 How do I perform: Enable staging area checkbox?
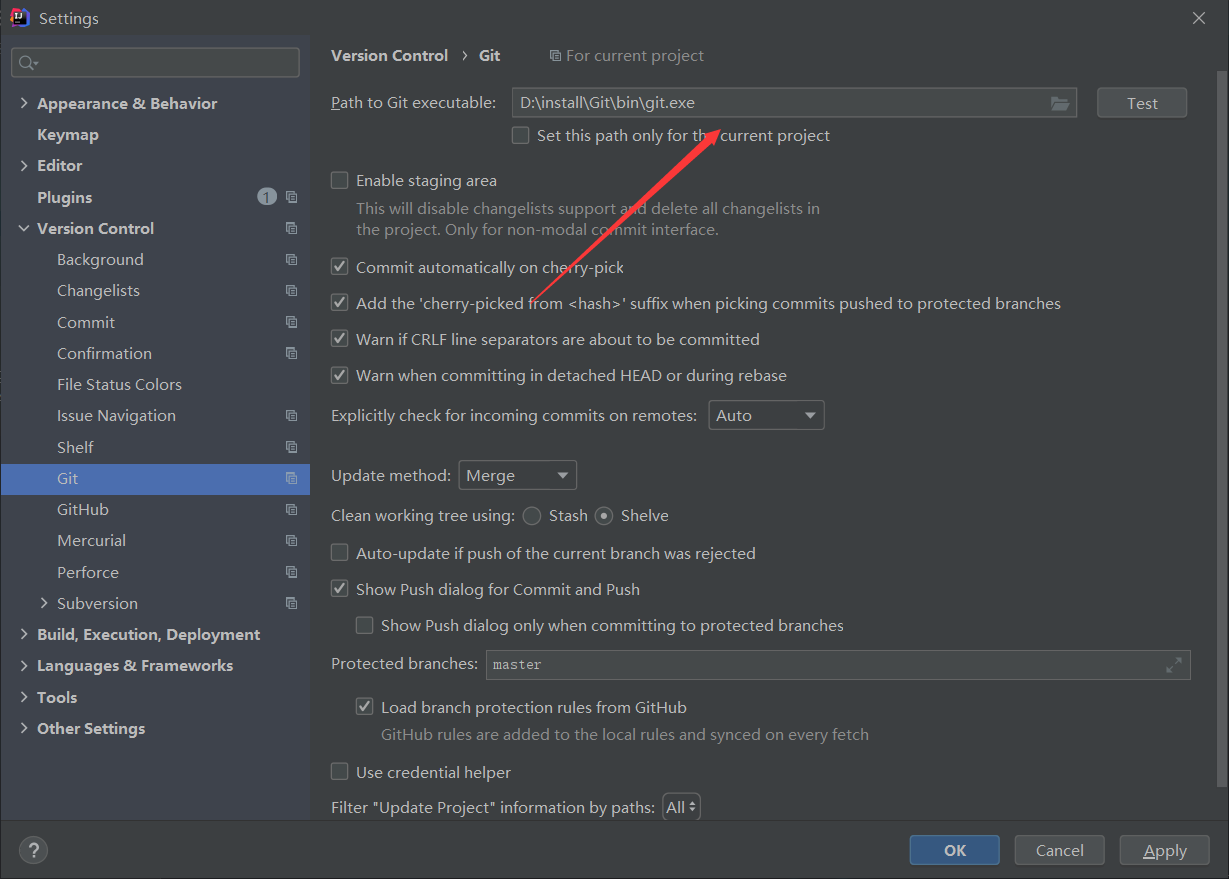tap(340, 180)
